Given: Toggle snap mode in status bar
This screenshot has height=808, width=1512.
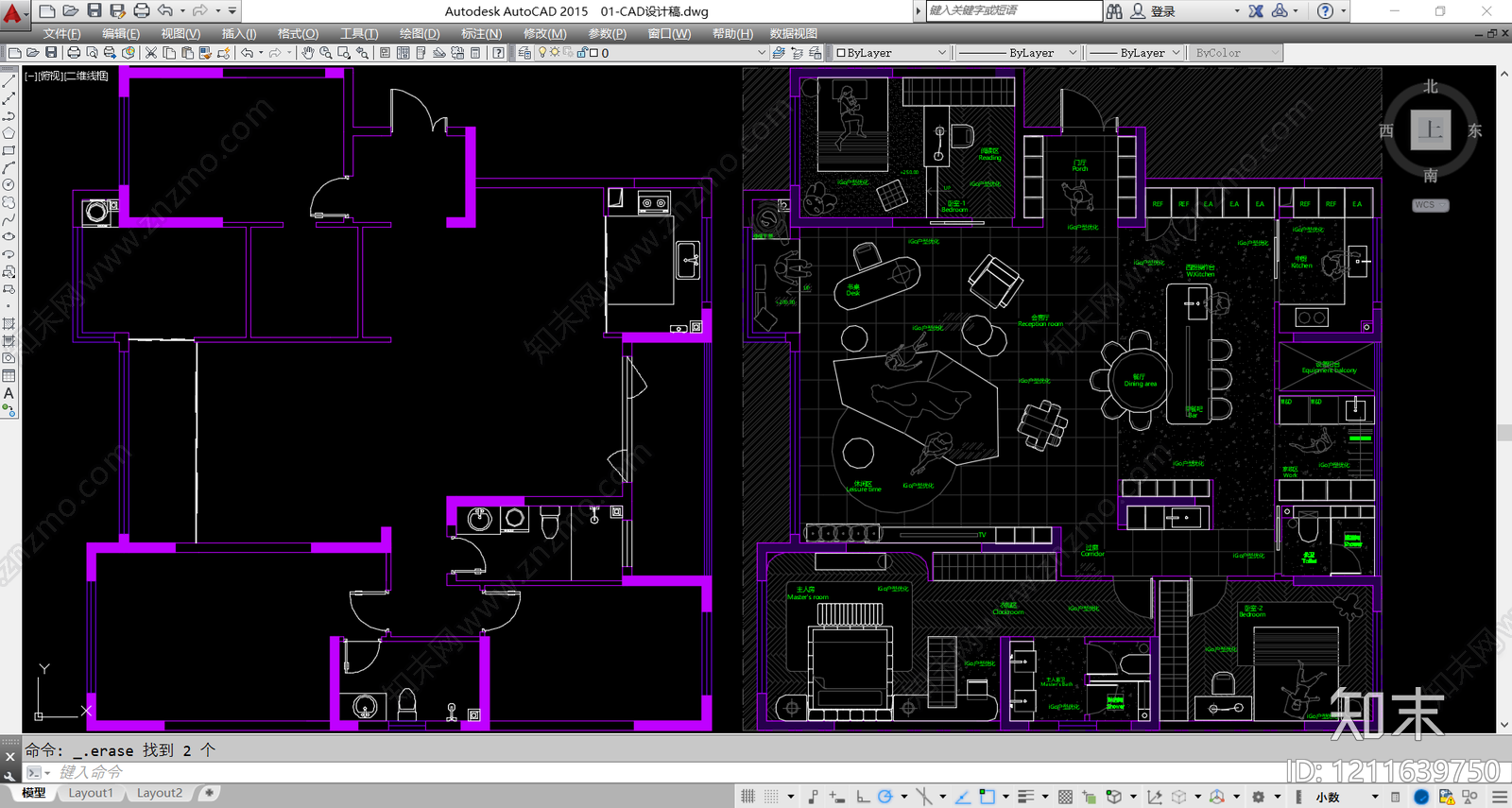Looking at the screenshot, I should point(771,797).
